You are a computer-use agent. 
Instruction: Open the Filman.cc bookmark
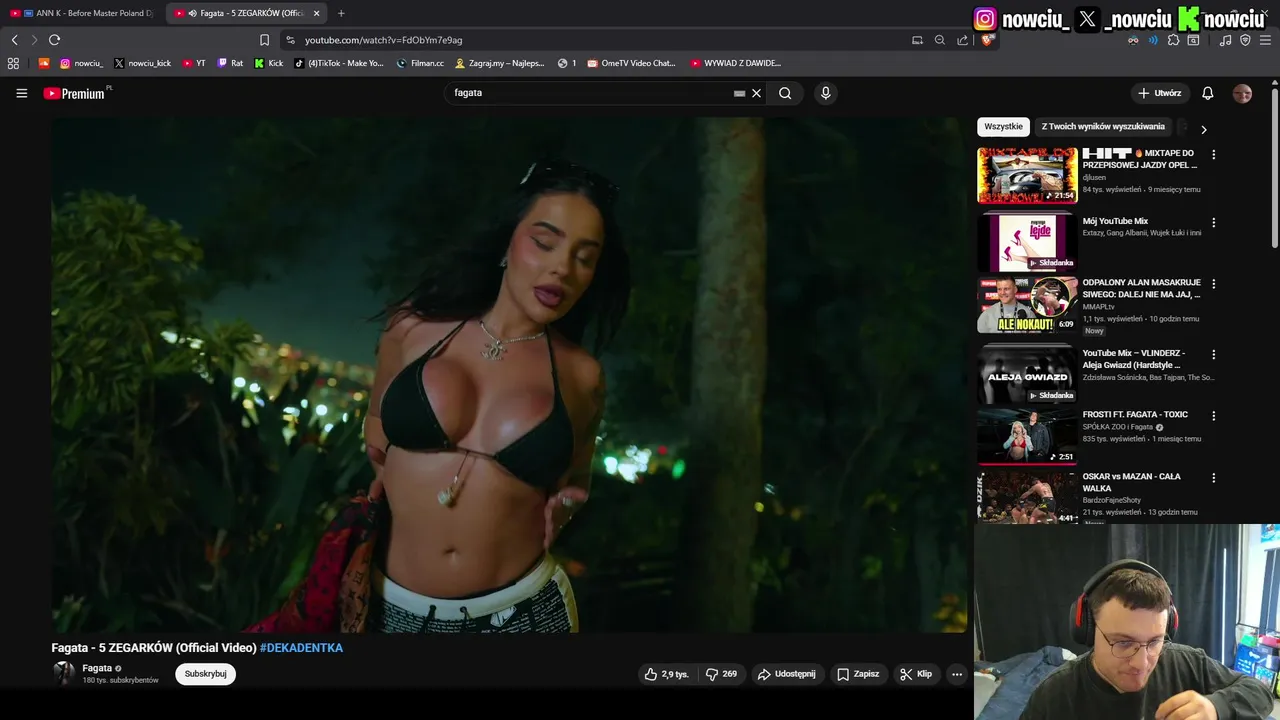point(420,63)
